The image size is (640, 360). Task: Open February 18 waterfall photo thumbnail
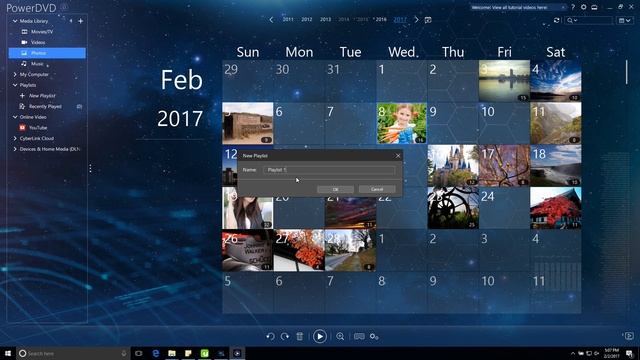(556, 166)
